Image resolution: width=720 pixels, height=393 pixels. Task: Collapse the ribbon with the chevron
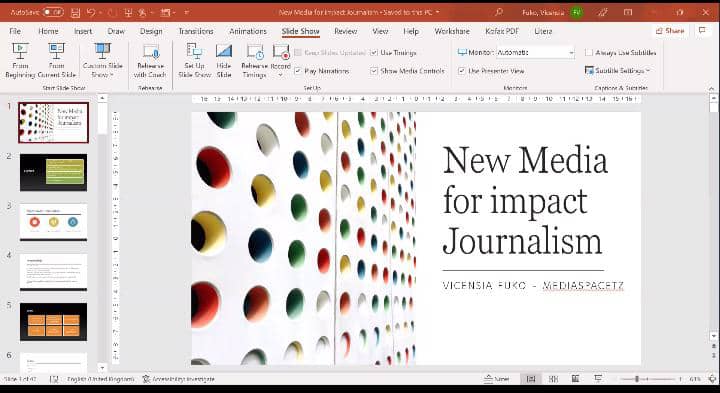(x=712, y=88)
